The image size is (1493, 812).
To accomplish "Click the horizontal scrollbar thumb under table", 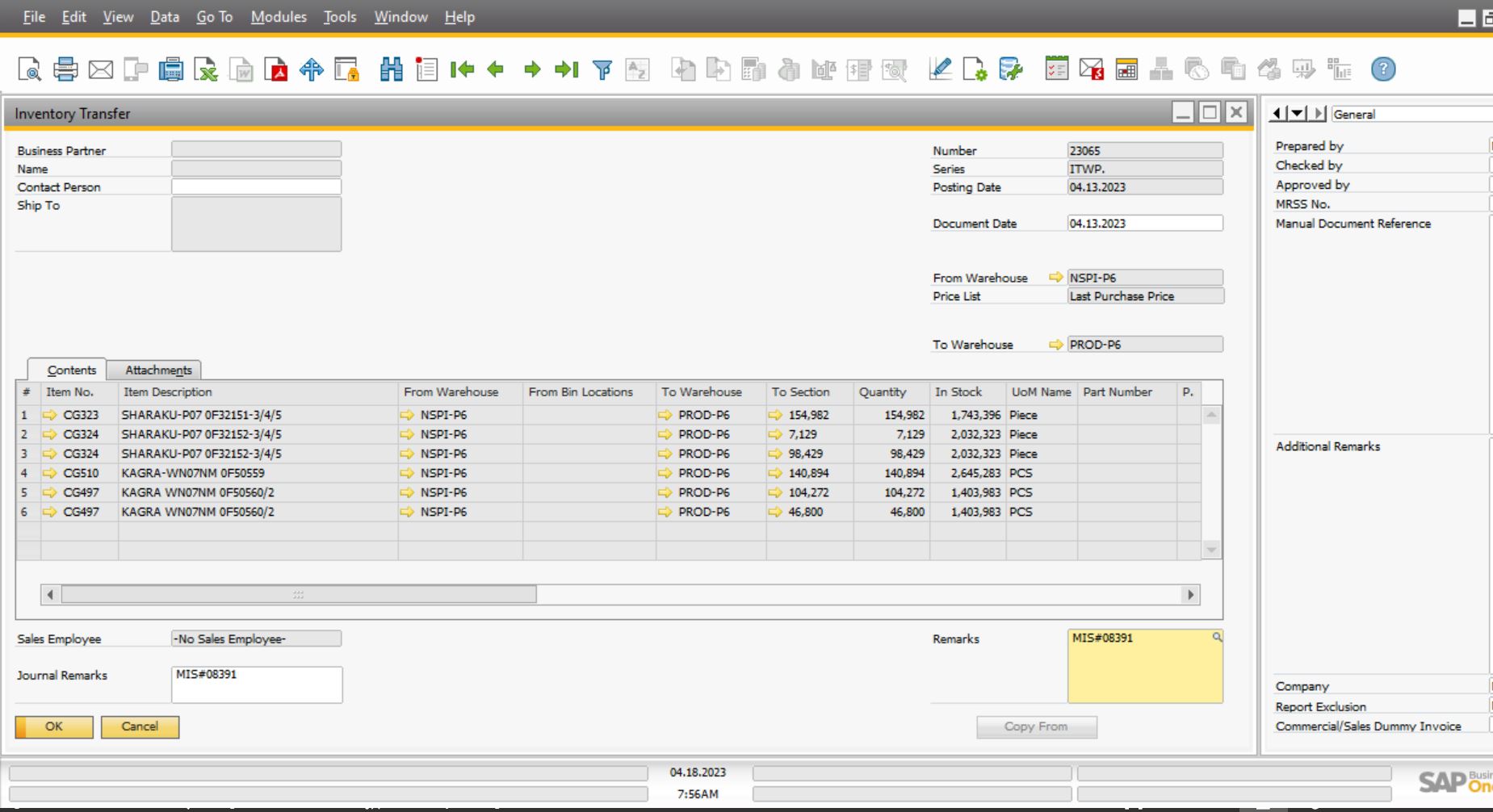I will click(299, 595).
